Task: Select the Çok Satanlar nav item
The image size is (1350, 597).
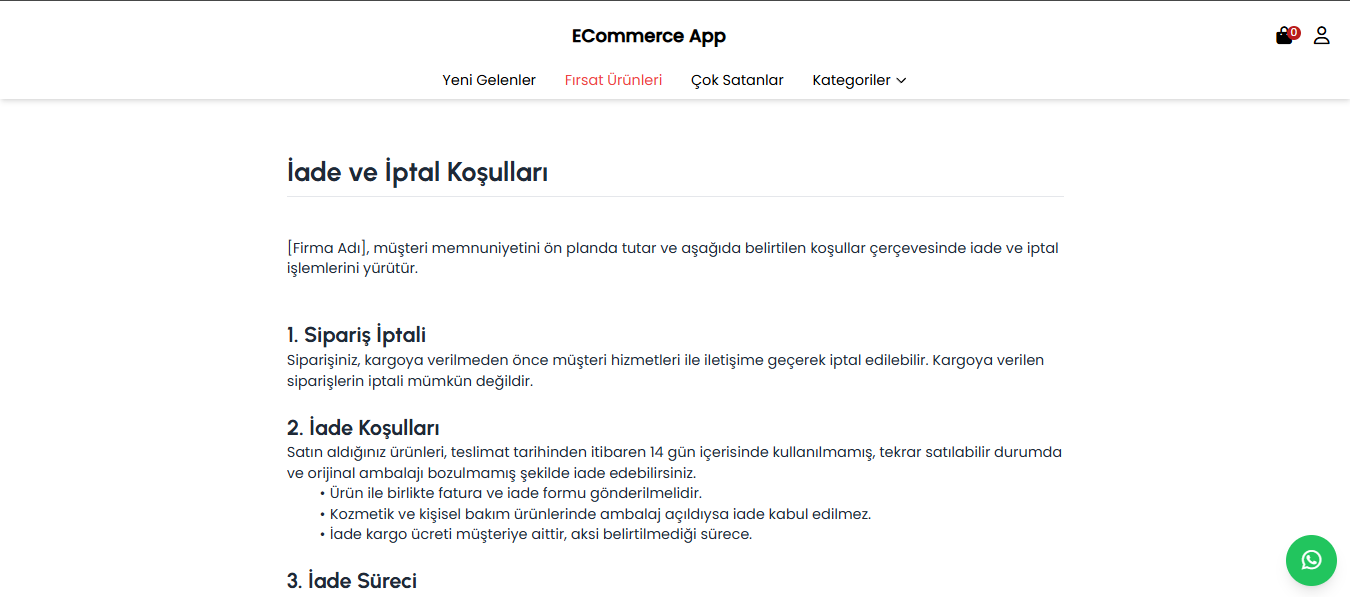Action: click(737, 80)
